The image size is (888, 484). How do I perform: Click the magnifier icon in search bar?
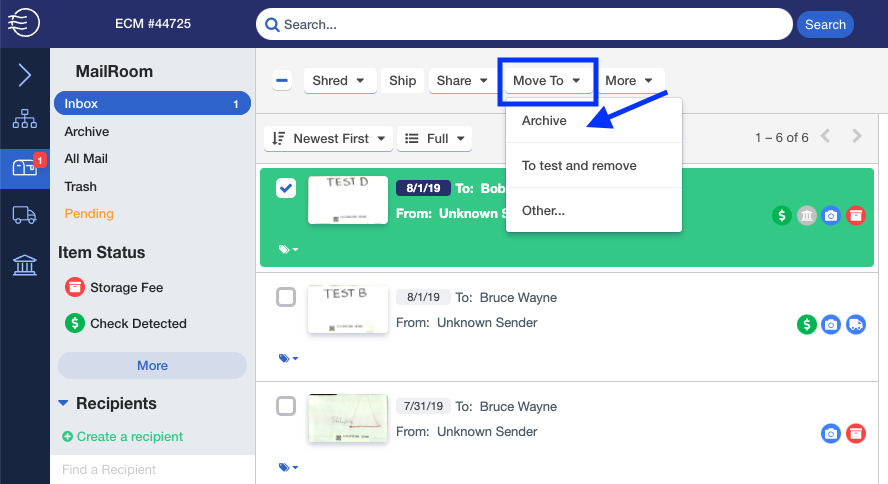[272, 25]
